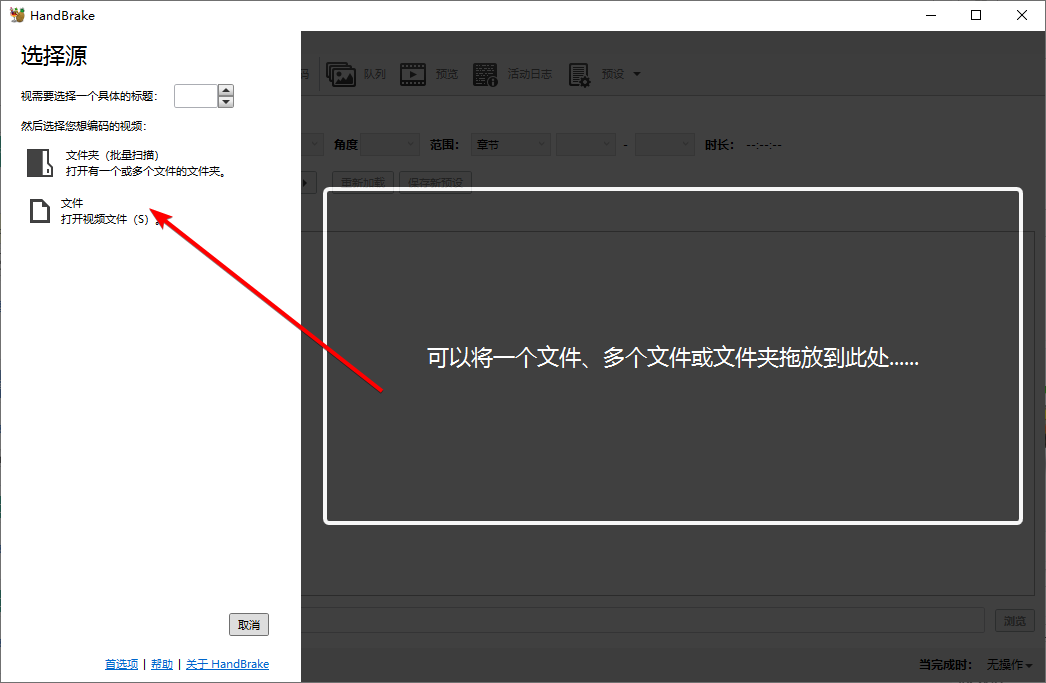Click the 保存新预设 button
Image resolution: width=1046 pixels, height=683 pixels.
point(435,182)
